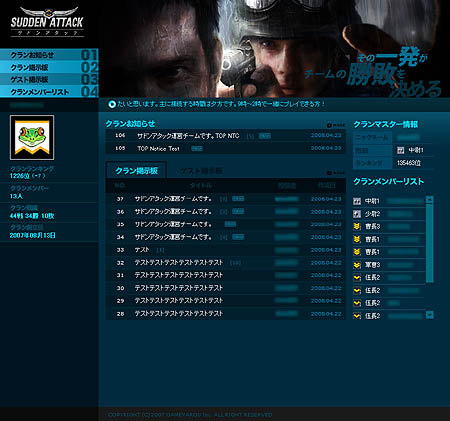Click the new badge on post 34

[238, 237]
